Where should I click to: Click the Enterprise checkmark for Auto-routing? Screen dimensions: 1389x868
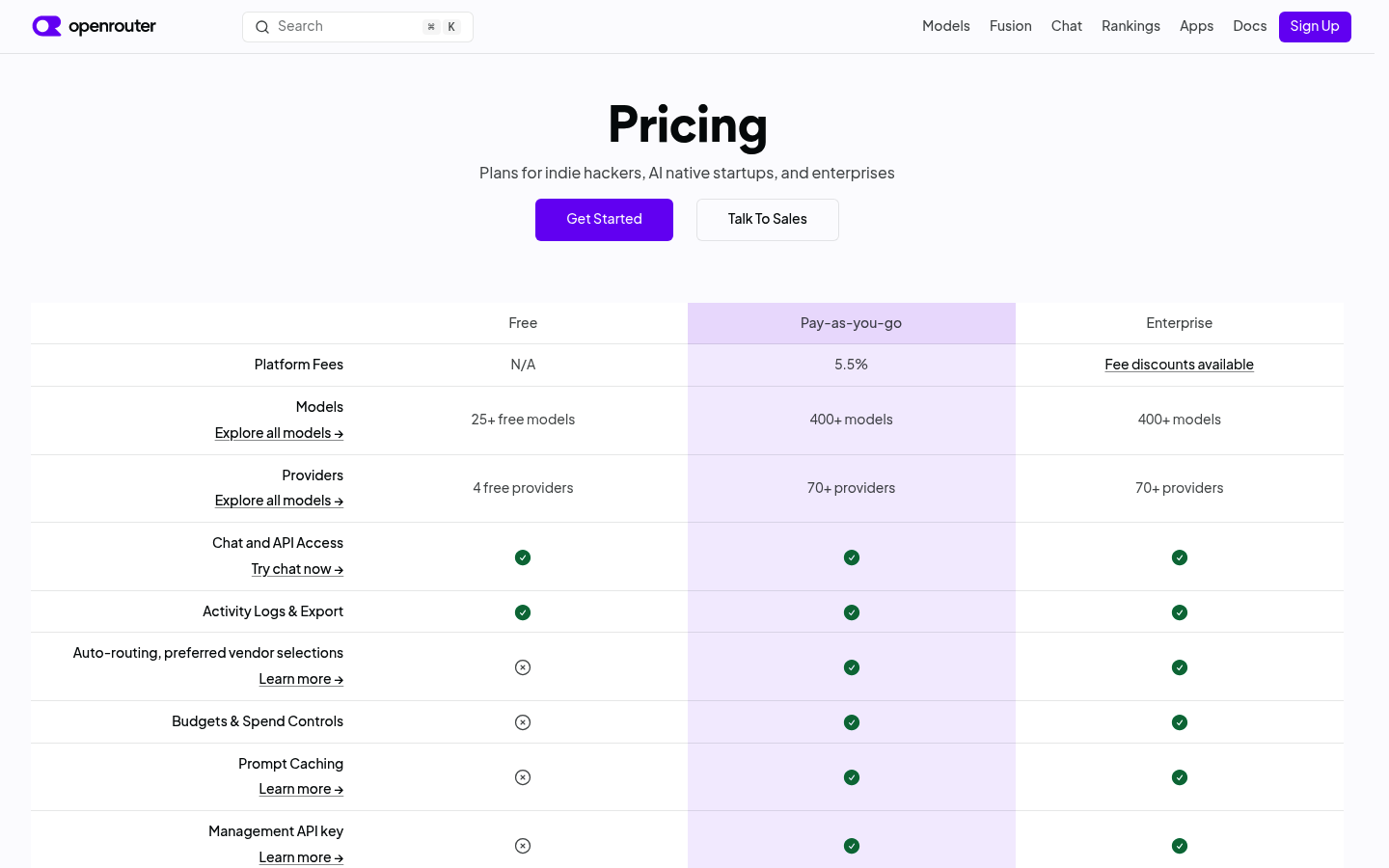pos(1180,667)
